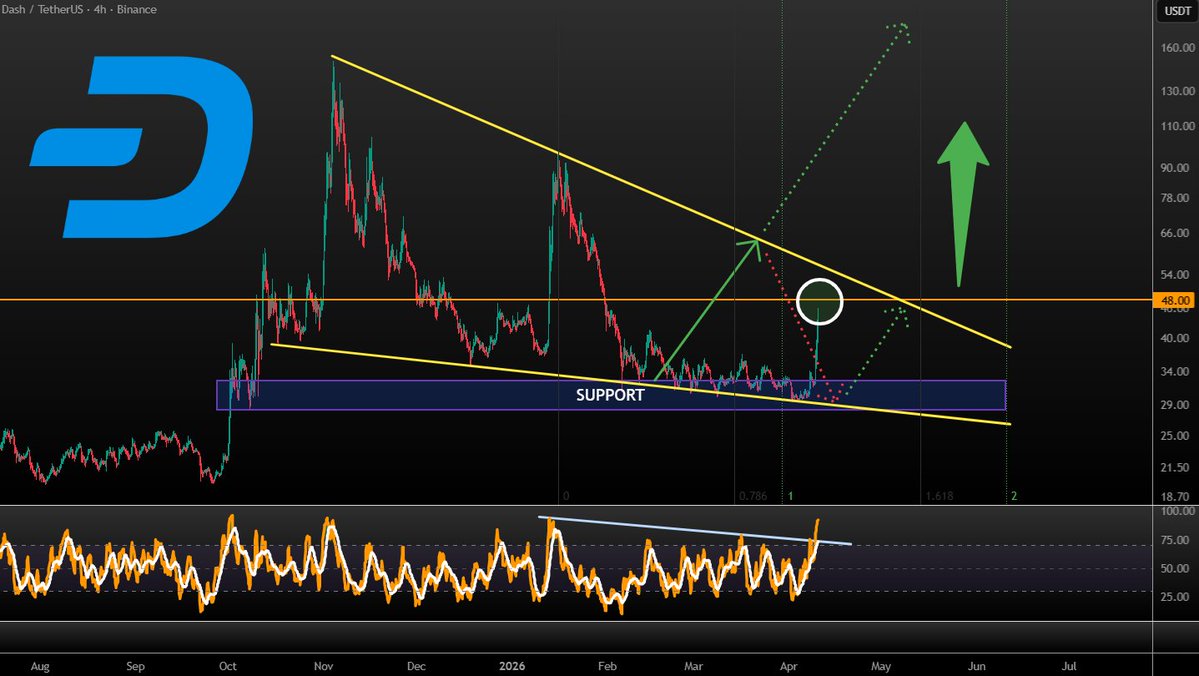
Task: Select the orange 48.00 price line label
Action: point(1175,301)
